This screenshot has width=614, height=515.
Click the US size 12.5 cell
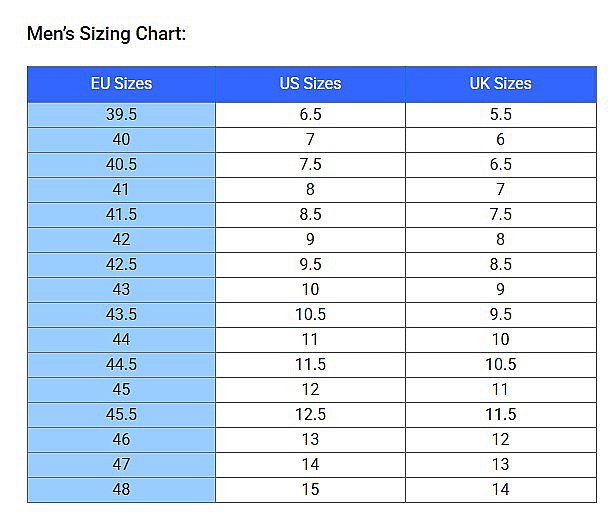(x=310, y=415)
